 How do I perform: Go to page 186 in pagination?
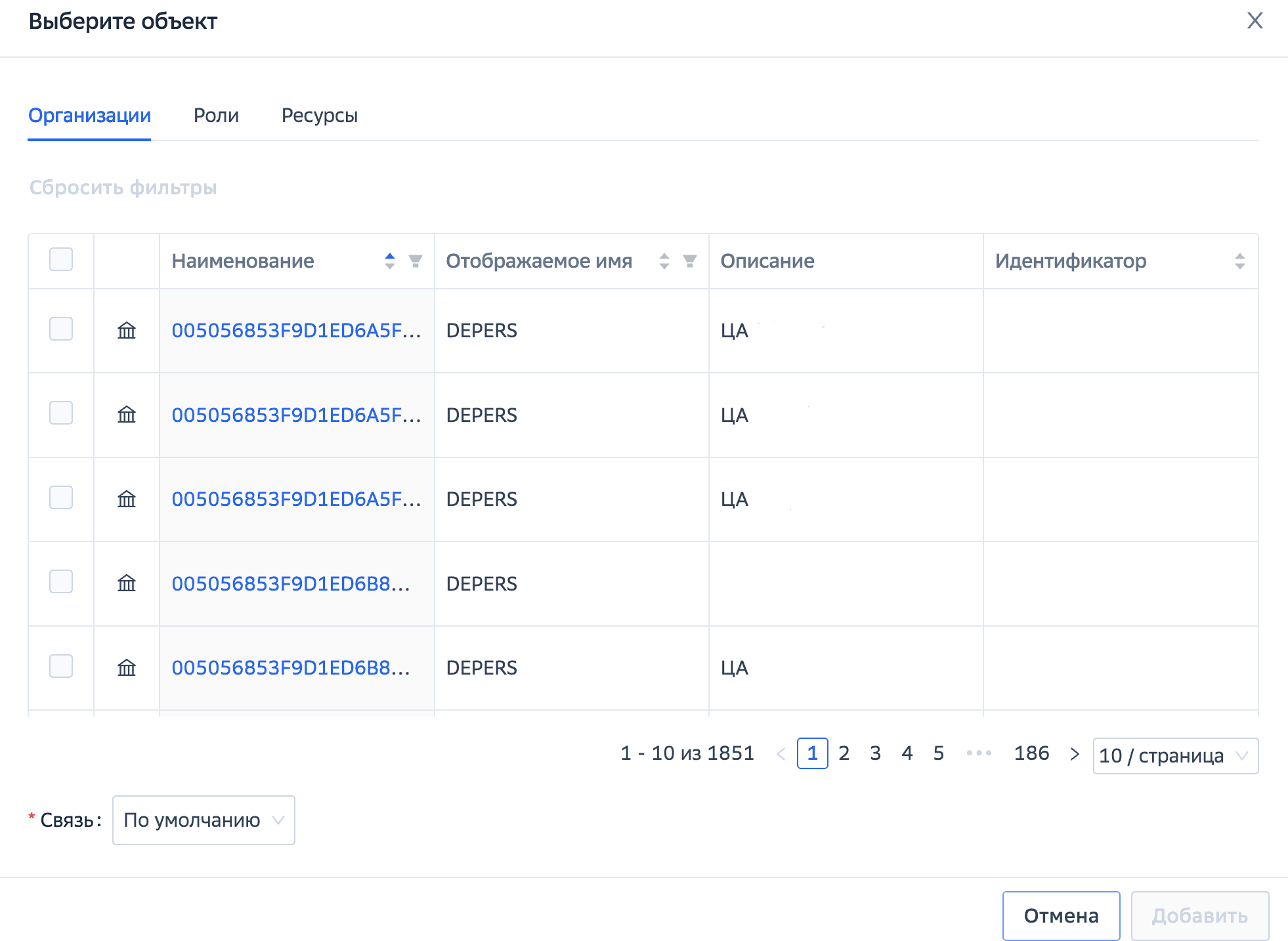click(x=1031, y=753)
